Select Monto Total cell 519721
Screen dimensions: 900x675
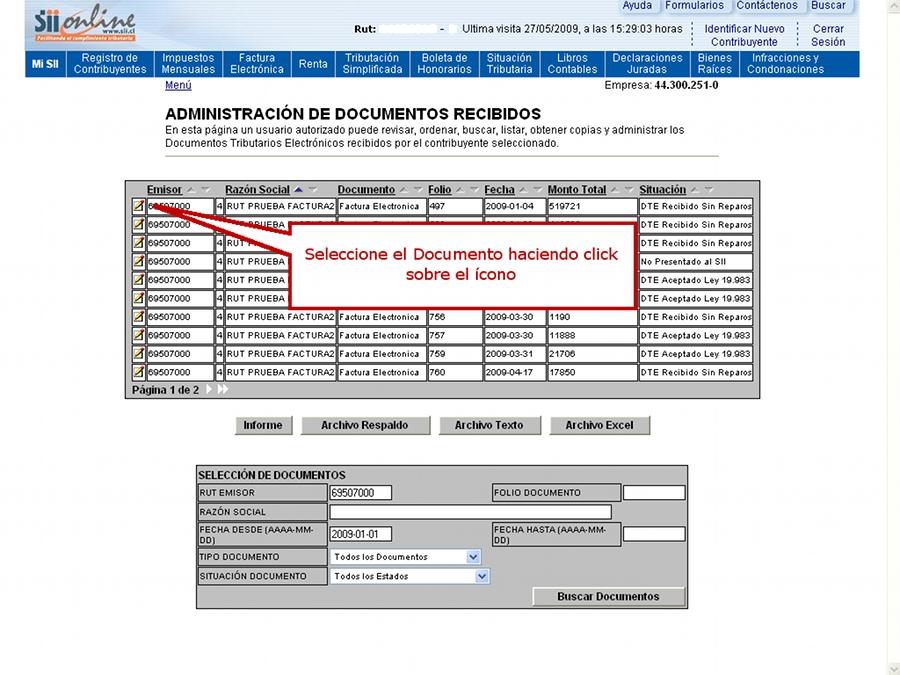point(592,206)
